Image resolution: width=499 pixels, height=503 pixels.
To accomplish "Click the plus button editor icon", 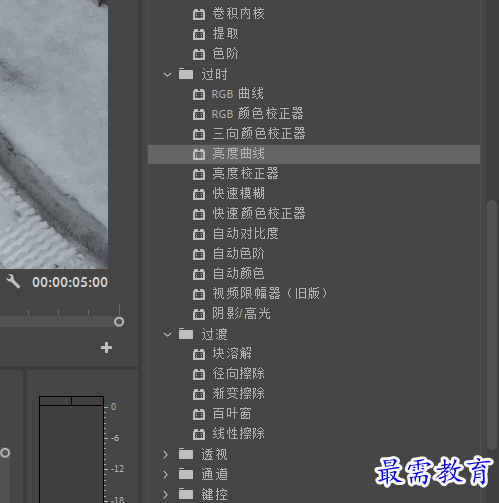I will click(106, 348).
